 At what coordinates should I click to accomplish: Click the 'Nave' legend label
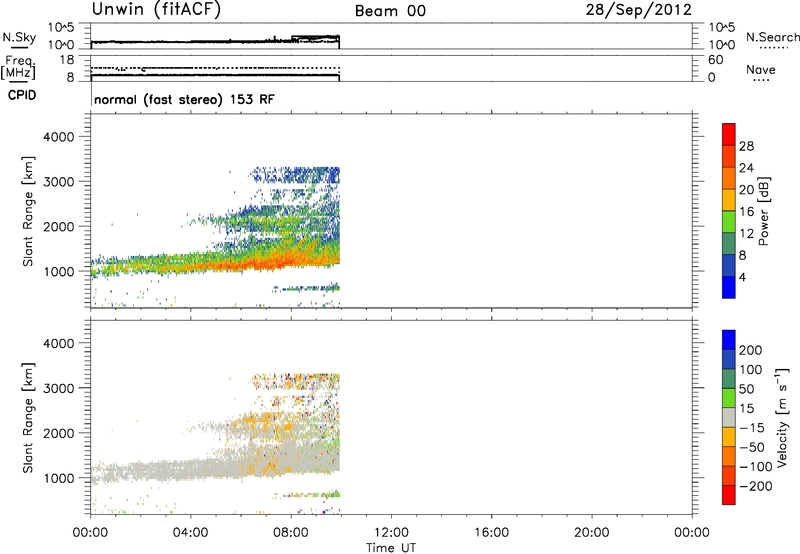pos(761,70)
